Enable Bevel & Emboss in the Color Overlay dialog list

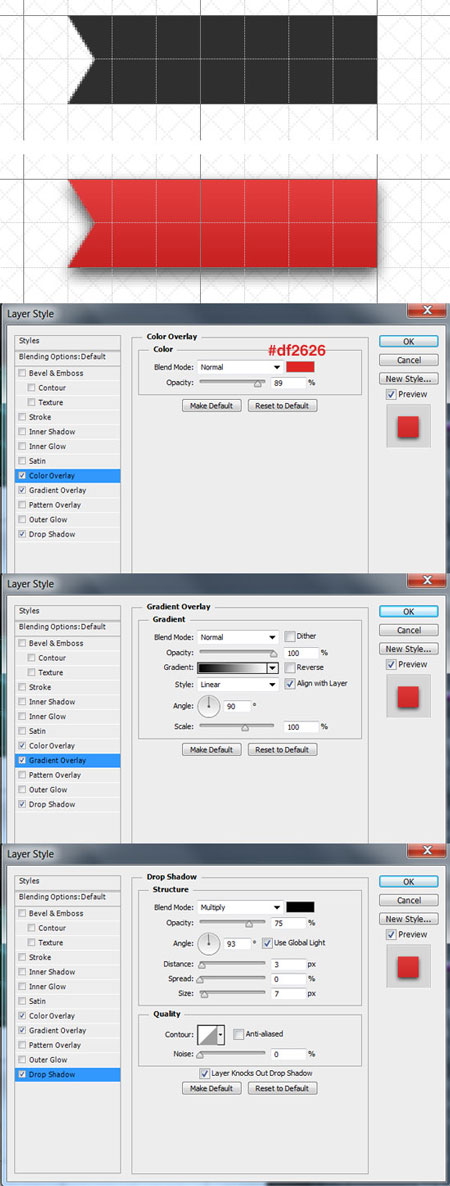pos(23,373)
